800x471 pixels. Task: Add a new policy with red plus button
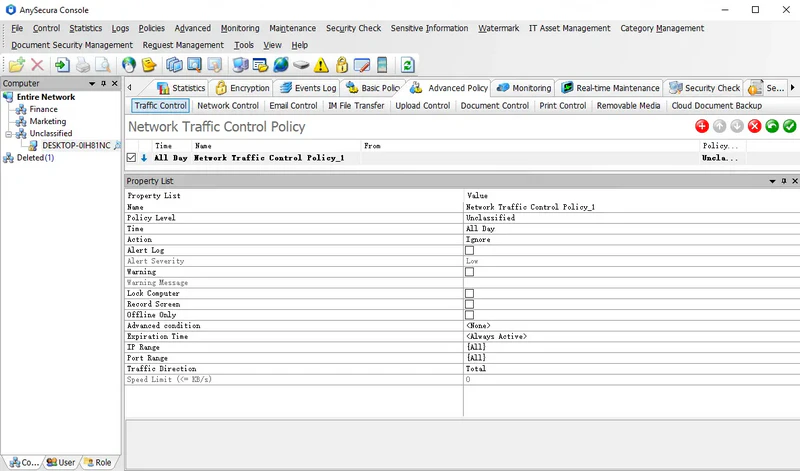702,126
